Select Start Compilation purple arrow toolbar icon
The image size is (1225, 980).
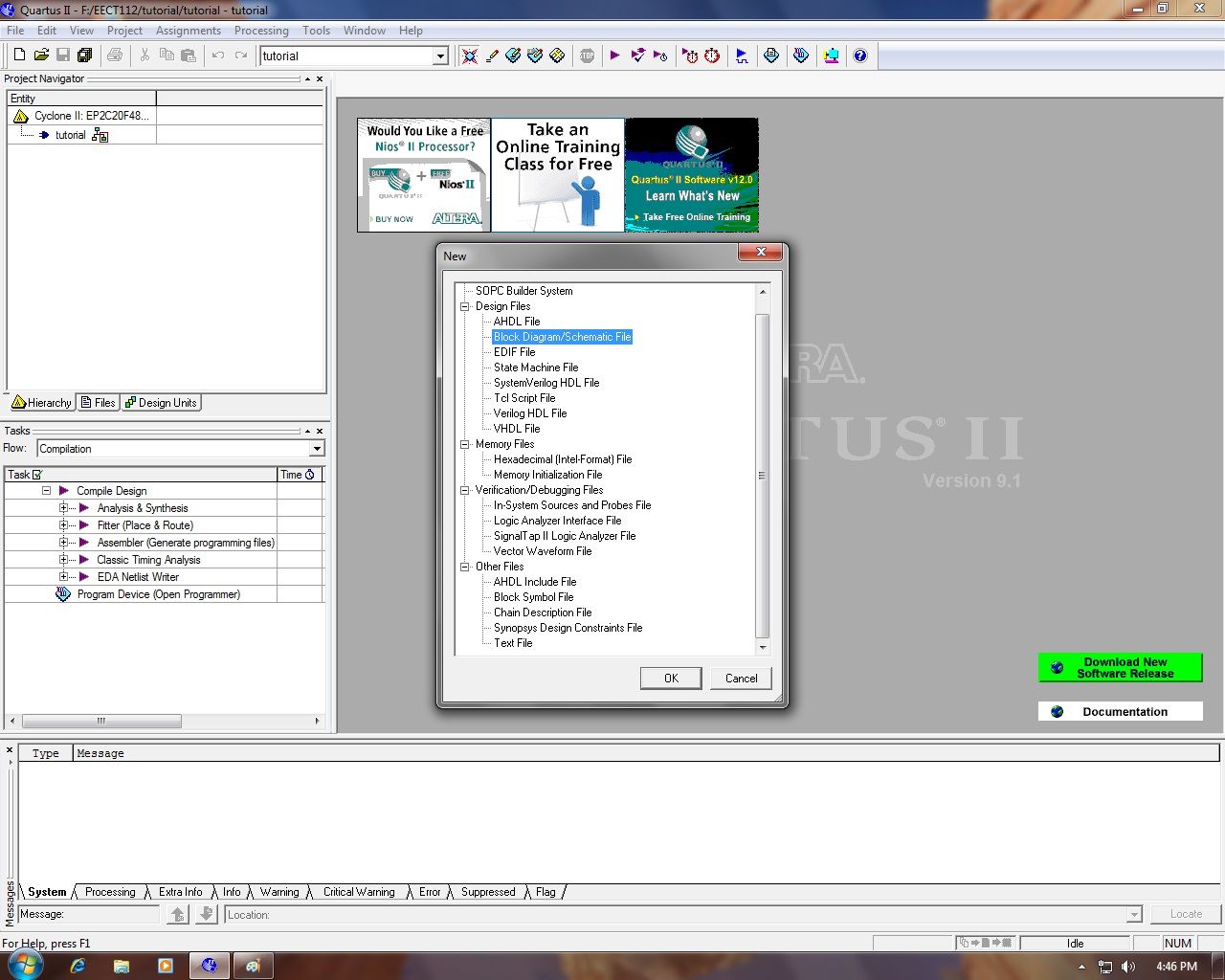pyautogui.click(x=615, y=55)
